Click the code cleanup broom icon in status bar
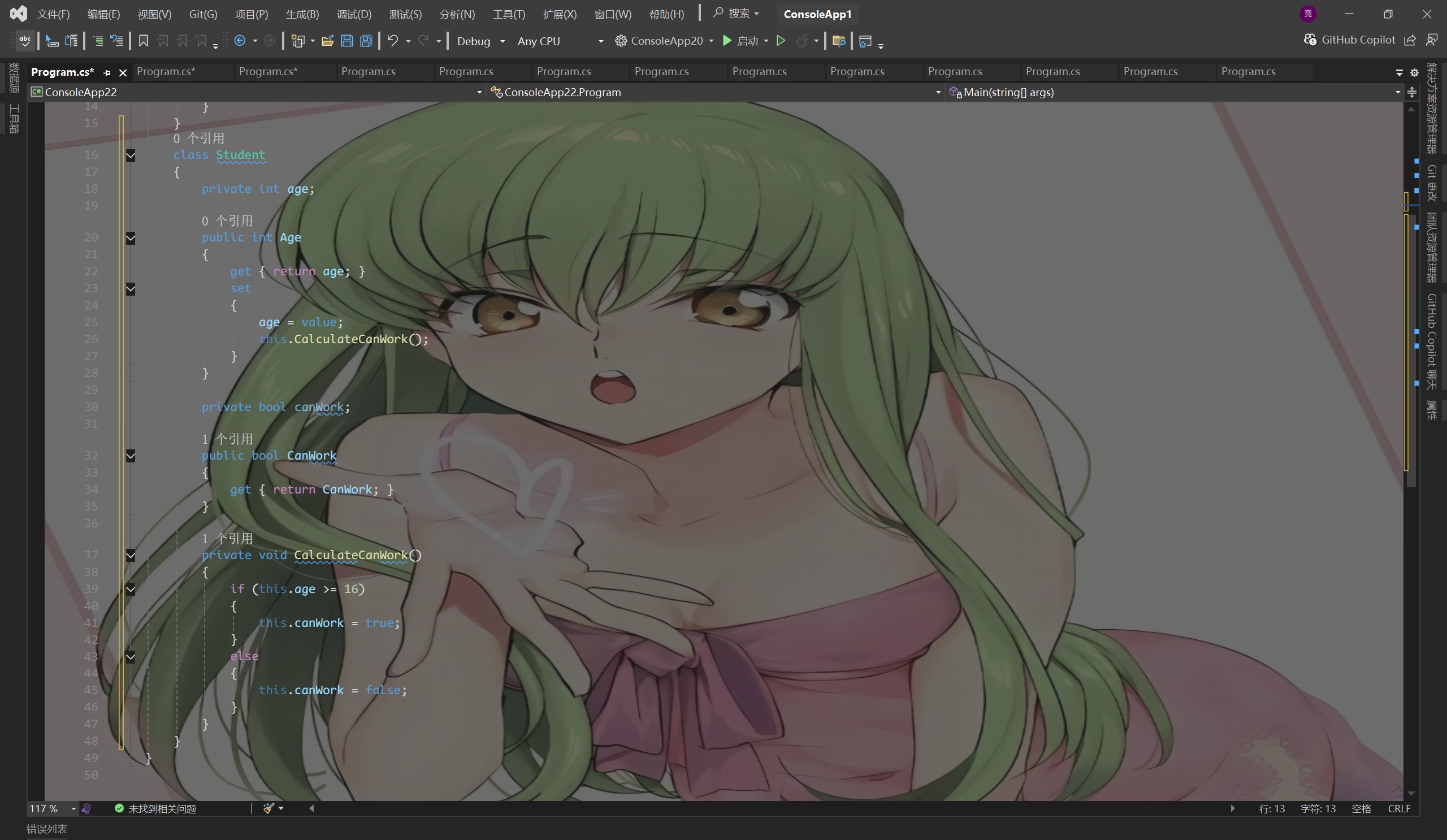 pos(268,808)
